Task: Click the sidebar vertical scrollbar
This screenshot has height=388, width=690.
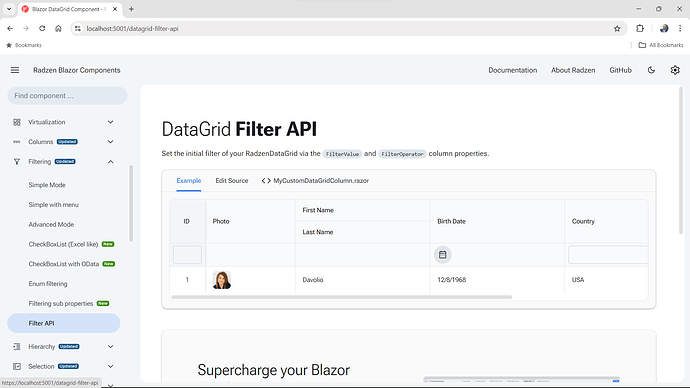Action: pos(131,203)
